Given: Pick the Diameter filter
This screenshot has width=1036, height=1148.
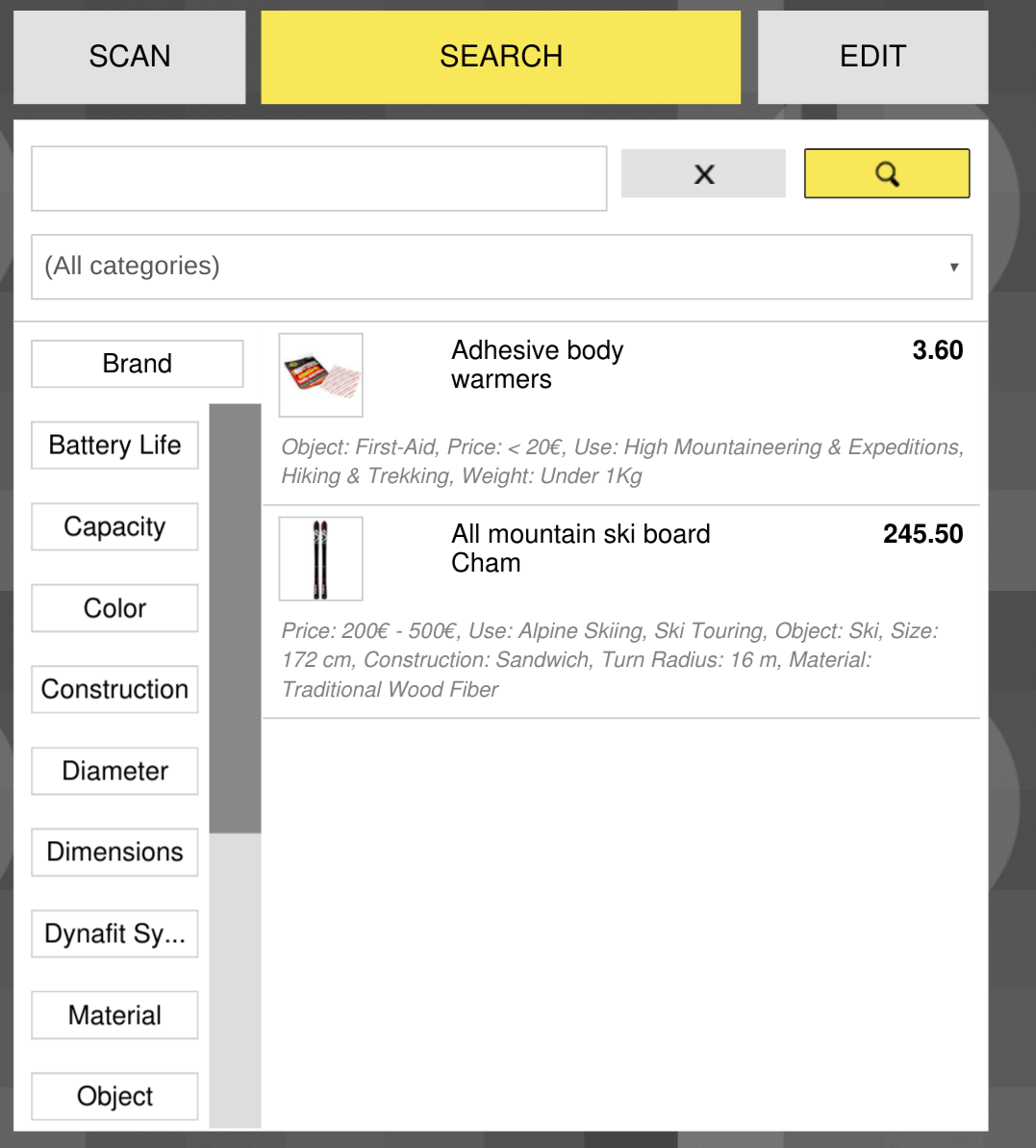Looking at the screenshot, I should coord(114,771).
